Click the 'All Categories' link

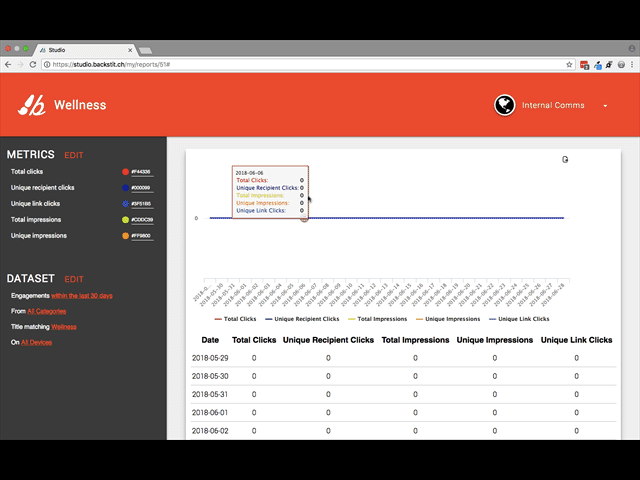coord(47,311)
